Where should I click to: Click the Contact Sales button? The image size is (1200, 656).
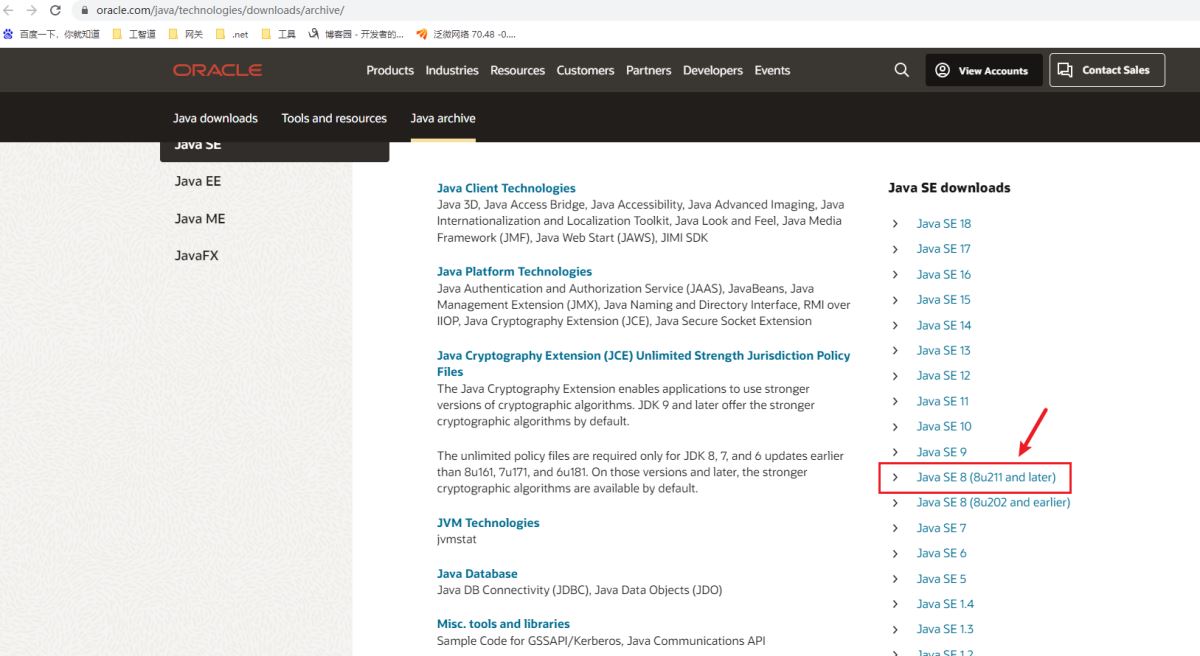point(1106,70)
